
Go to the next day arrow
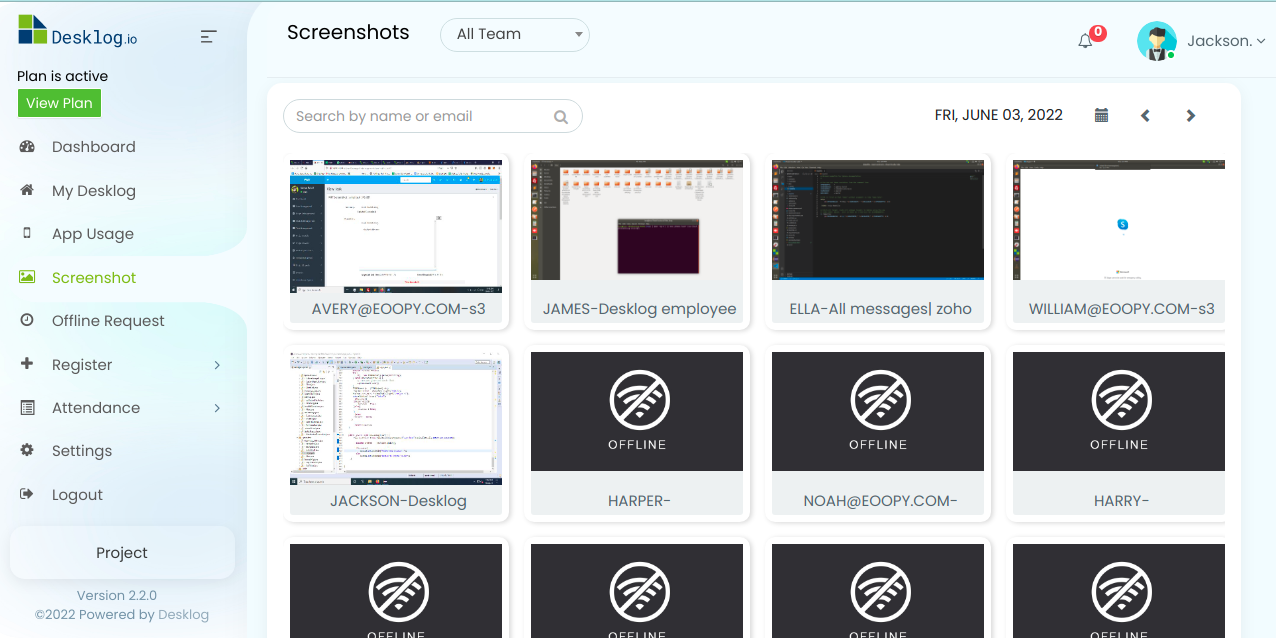click(1190, 116)
